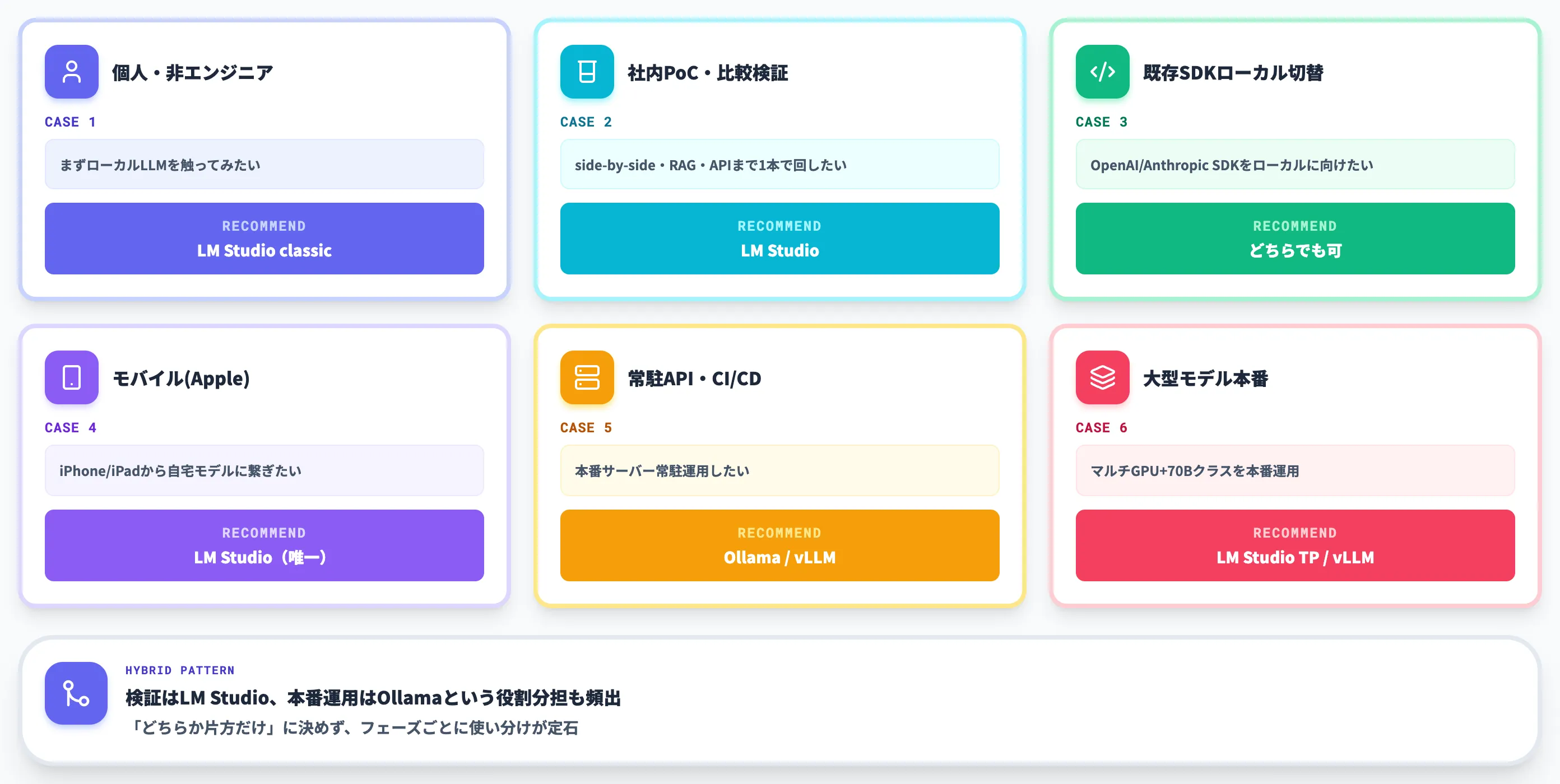Select the LM Studio classic recommendation
1560x784 pixels.
coord(264,239)
